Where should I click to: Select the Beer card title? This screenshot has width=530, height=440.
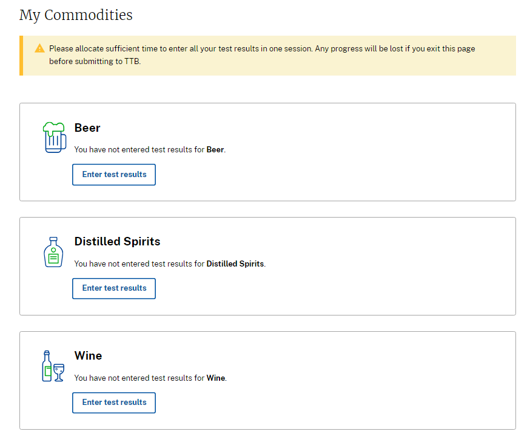tap(87, 128)
